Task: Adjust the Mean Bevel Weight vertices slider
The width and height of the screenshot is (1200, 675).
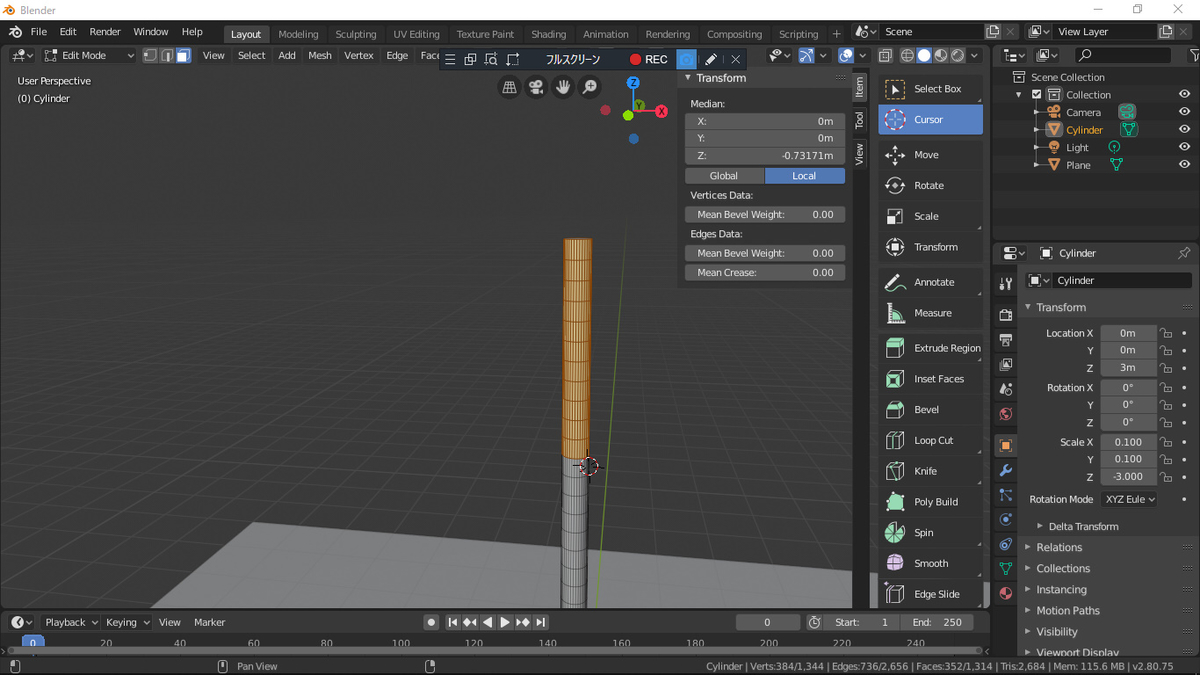Action: click(765, 215)
